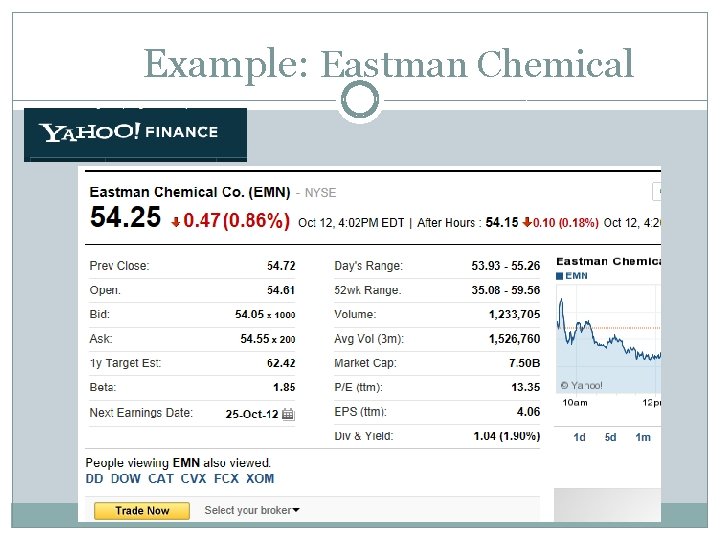
Task: Open the earnings date calendar icon
Action: pos(288,414)
